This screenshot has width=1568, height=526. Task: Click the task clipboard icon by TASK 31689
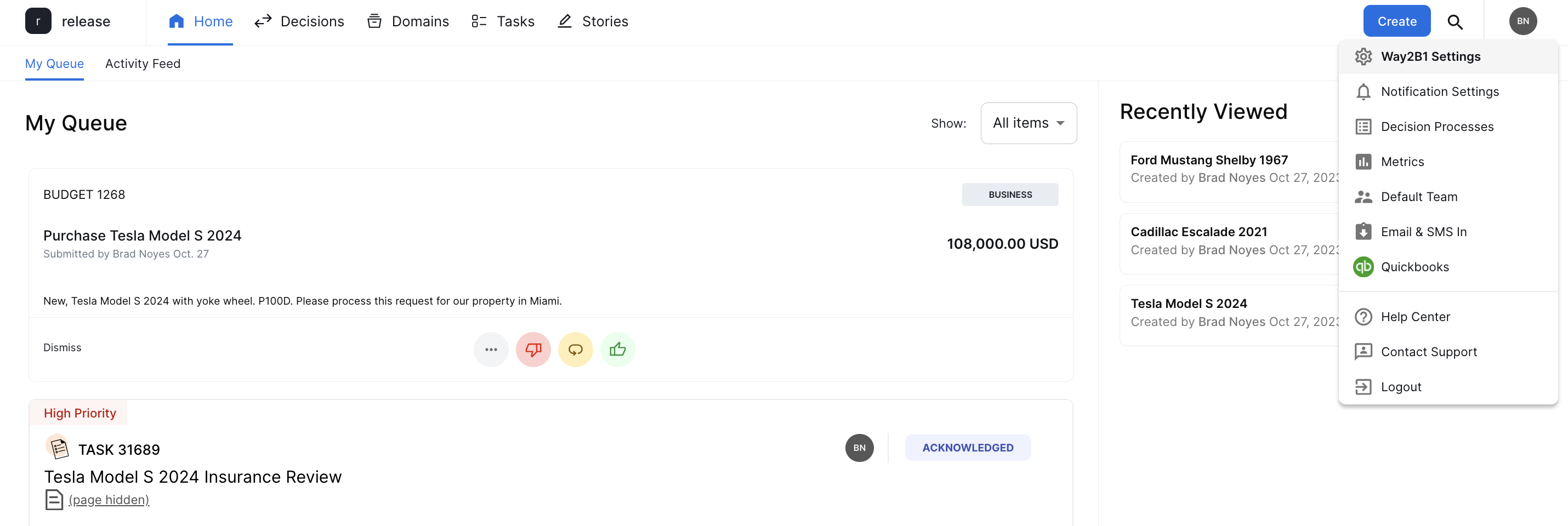point(58,448)
